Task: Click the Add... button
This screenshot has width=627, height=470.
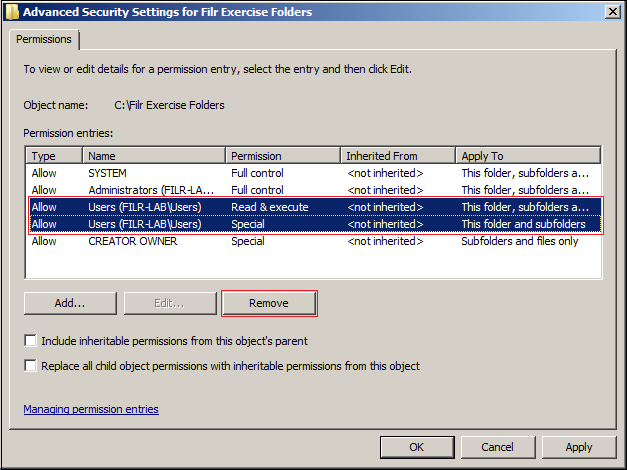Action: (x=69, y=303)
